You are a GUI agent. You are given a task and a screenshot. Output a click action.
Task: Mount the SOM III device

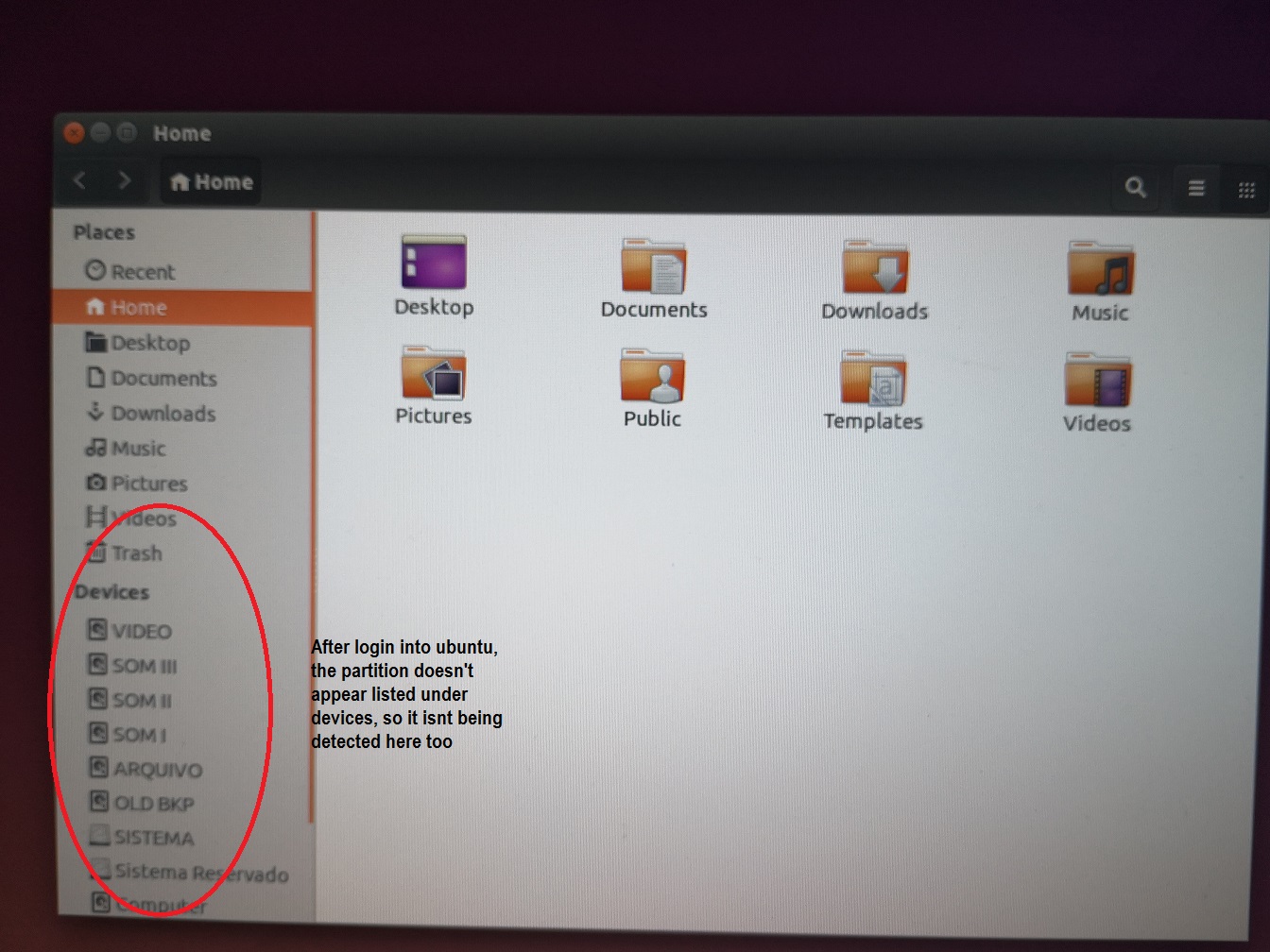[x=182, y=666]
